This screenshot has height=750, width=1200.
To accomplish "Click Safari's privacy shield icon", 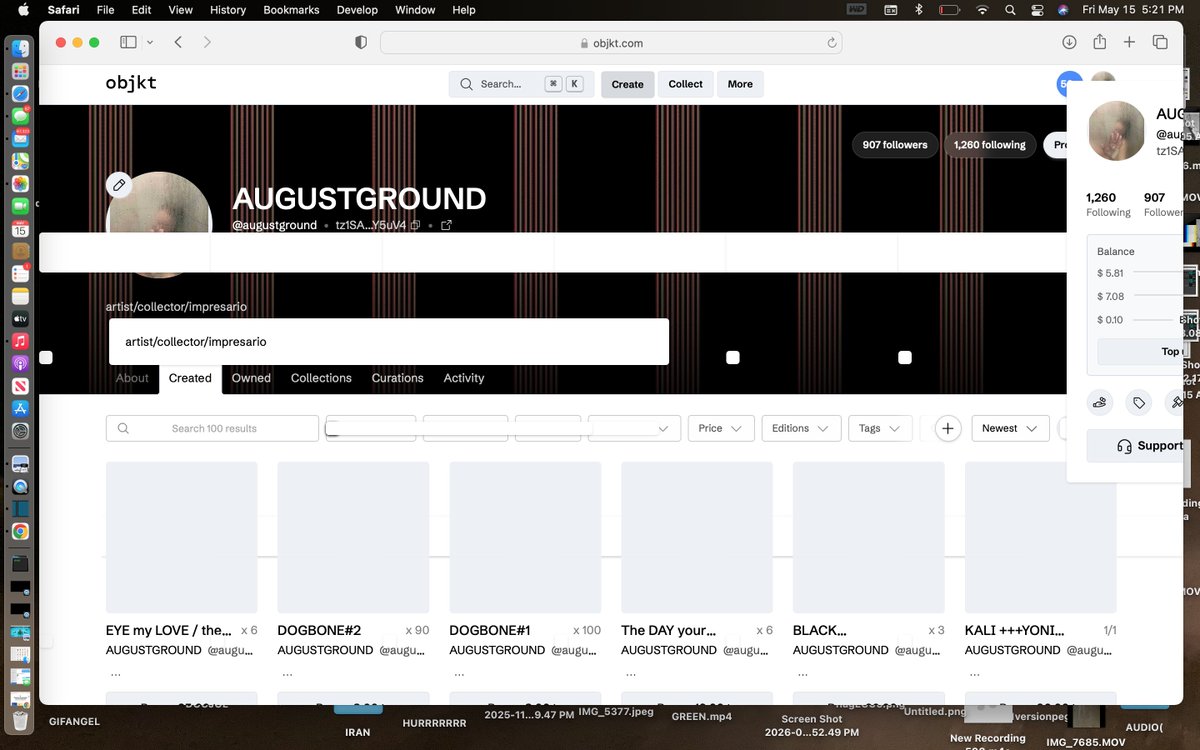I will (361, 42).
